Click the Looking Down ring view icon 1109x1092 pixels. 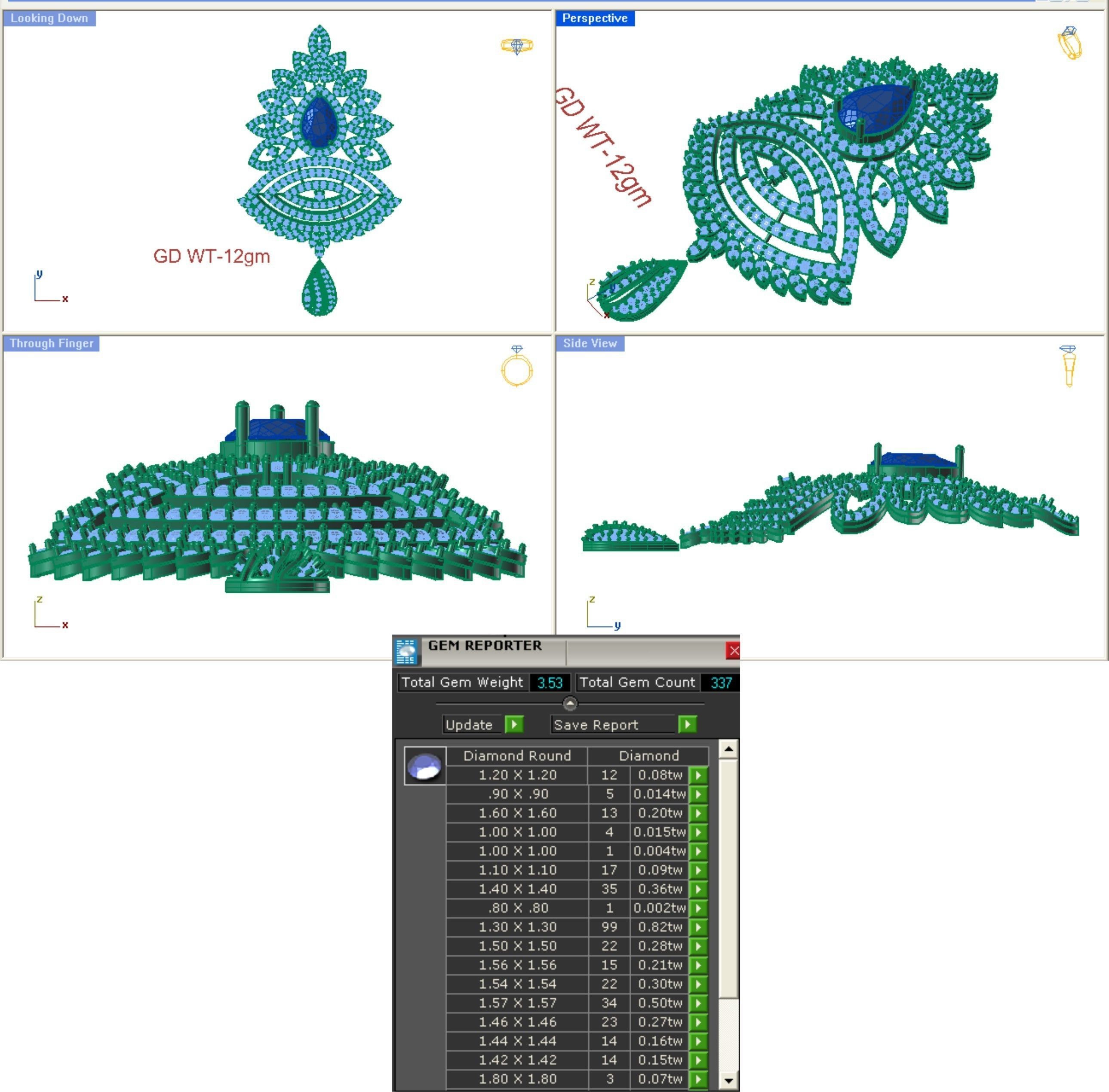(x=516, y=45)
